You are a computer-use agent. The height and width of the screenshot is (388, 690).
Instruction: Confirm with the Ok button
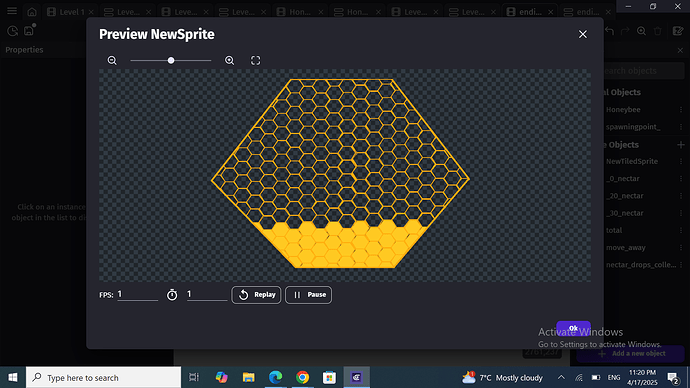(x=573, y=328)
